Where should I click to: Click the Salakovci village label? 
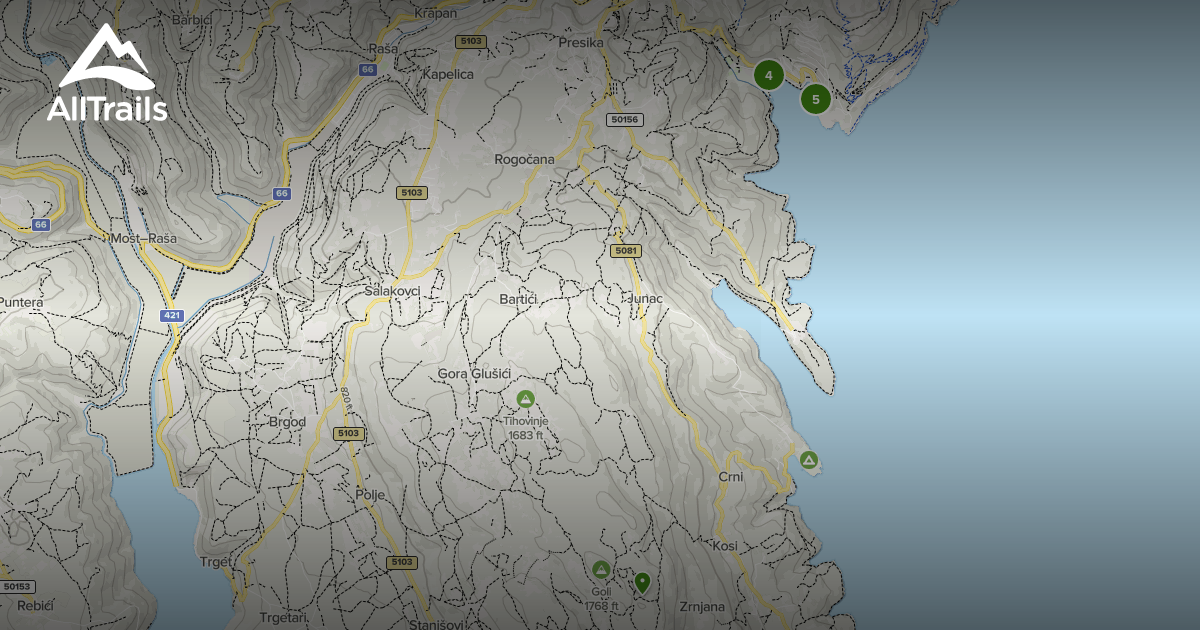[392, 290]
